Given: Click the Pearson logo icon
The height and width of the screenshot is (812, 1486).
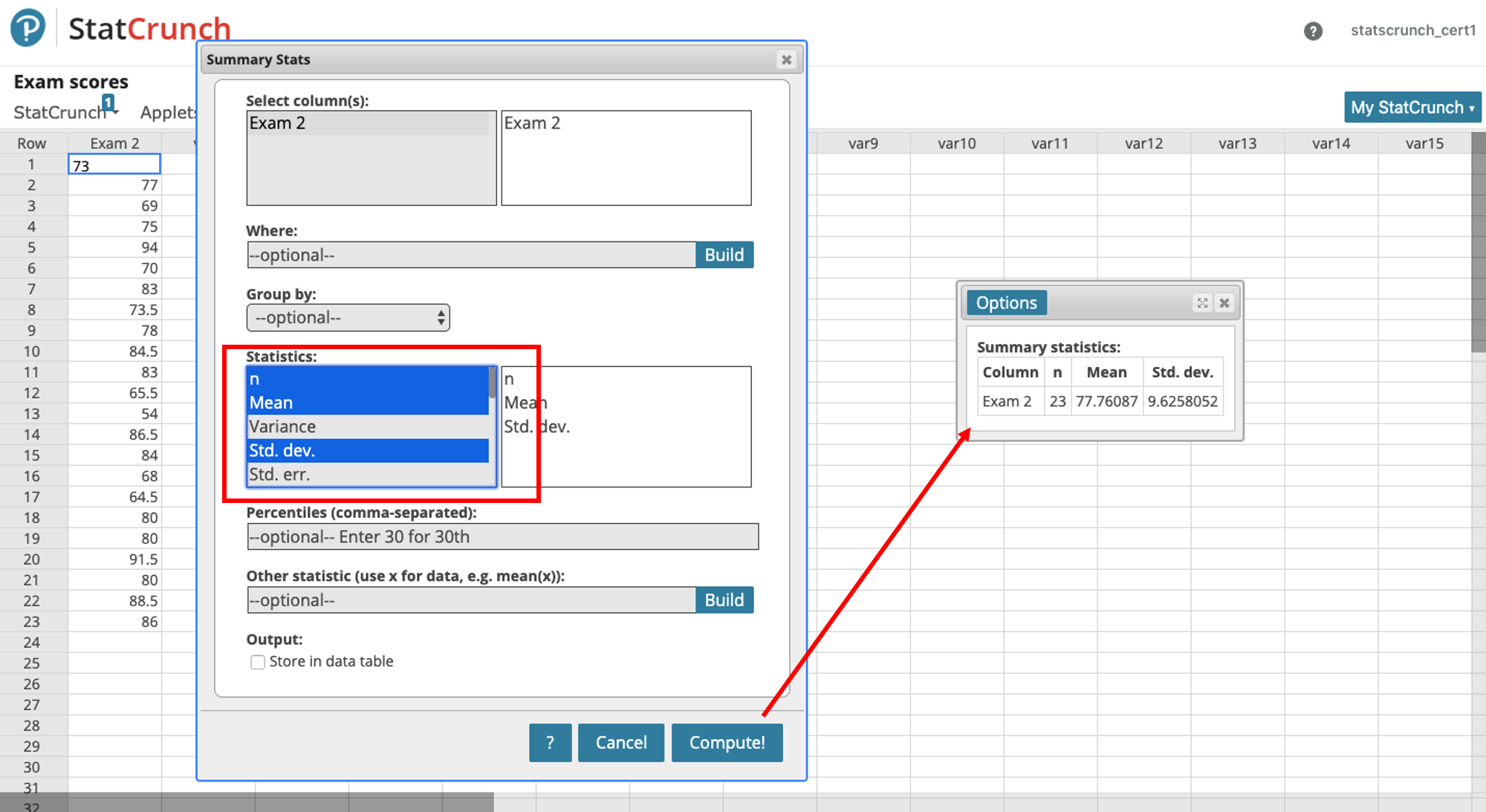Looking at the screenshot, I should pyautogui.click(x=28, y=28).
